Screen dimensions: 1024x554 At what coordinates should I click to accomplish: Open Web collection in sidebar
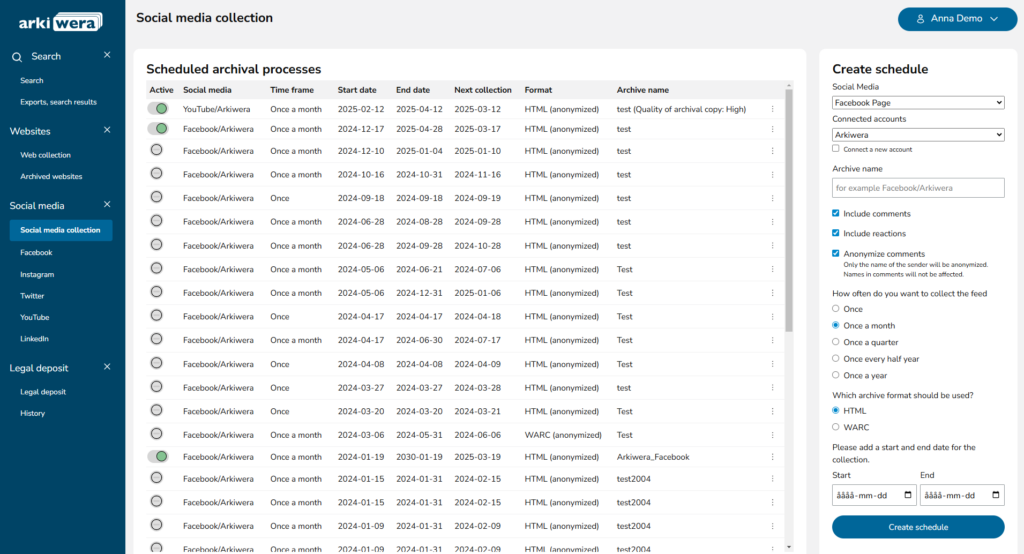click(45, 155)
